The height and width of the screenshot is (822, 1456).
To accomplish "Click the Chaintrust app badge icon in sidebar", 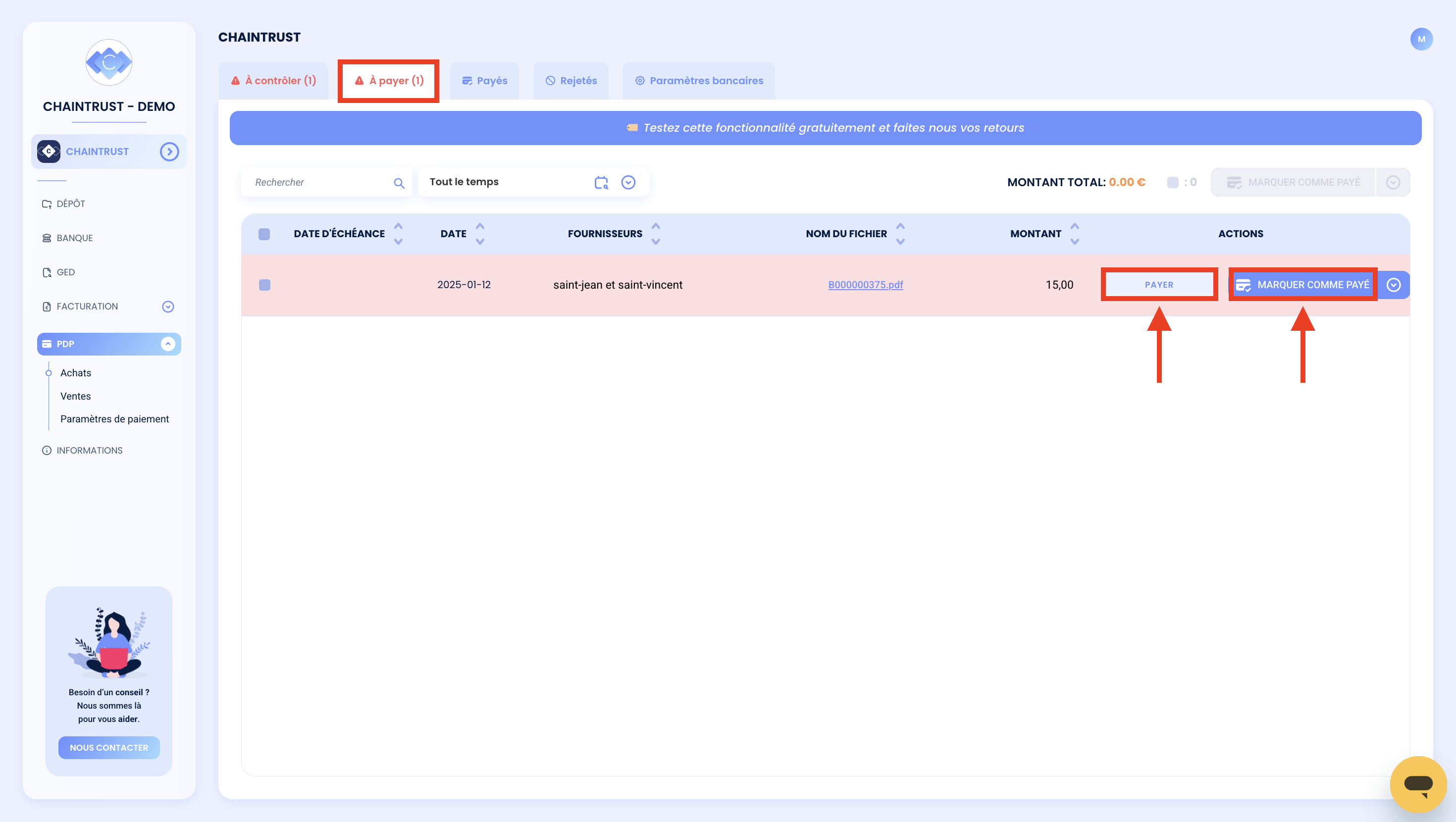I will tap(49, 152).
